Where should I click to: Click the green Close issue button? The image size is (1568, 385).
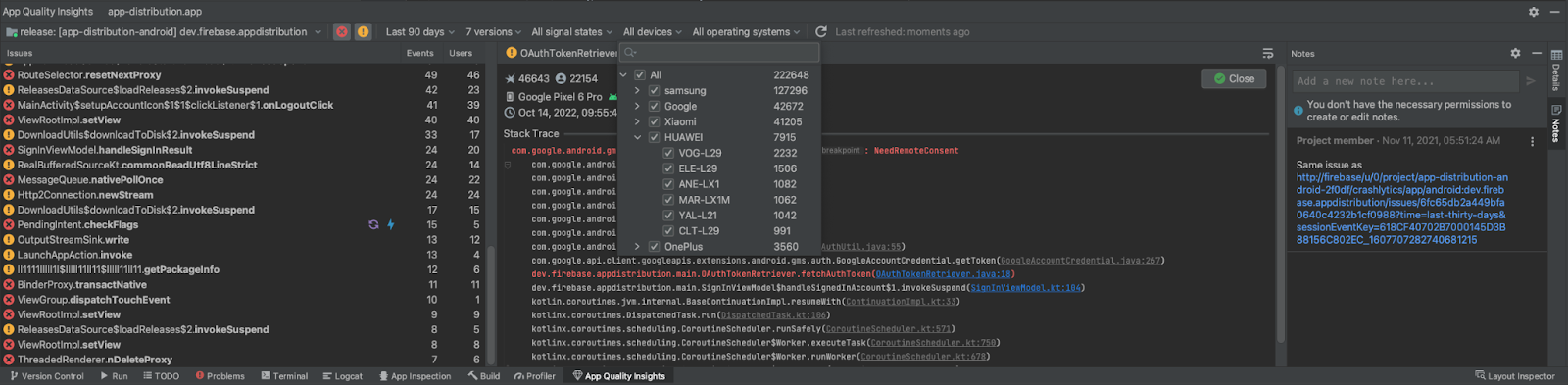pos(1234,79)
